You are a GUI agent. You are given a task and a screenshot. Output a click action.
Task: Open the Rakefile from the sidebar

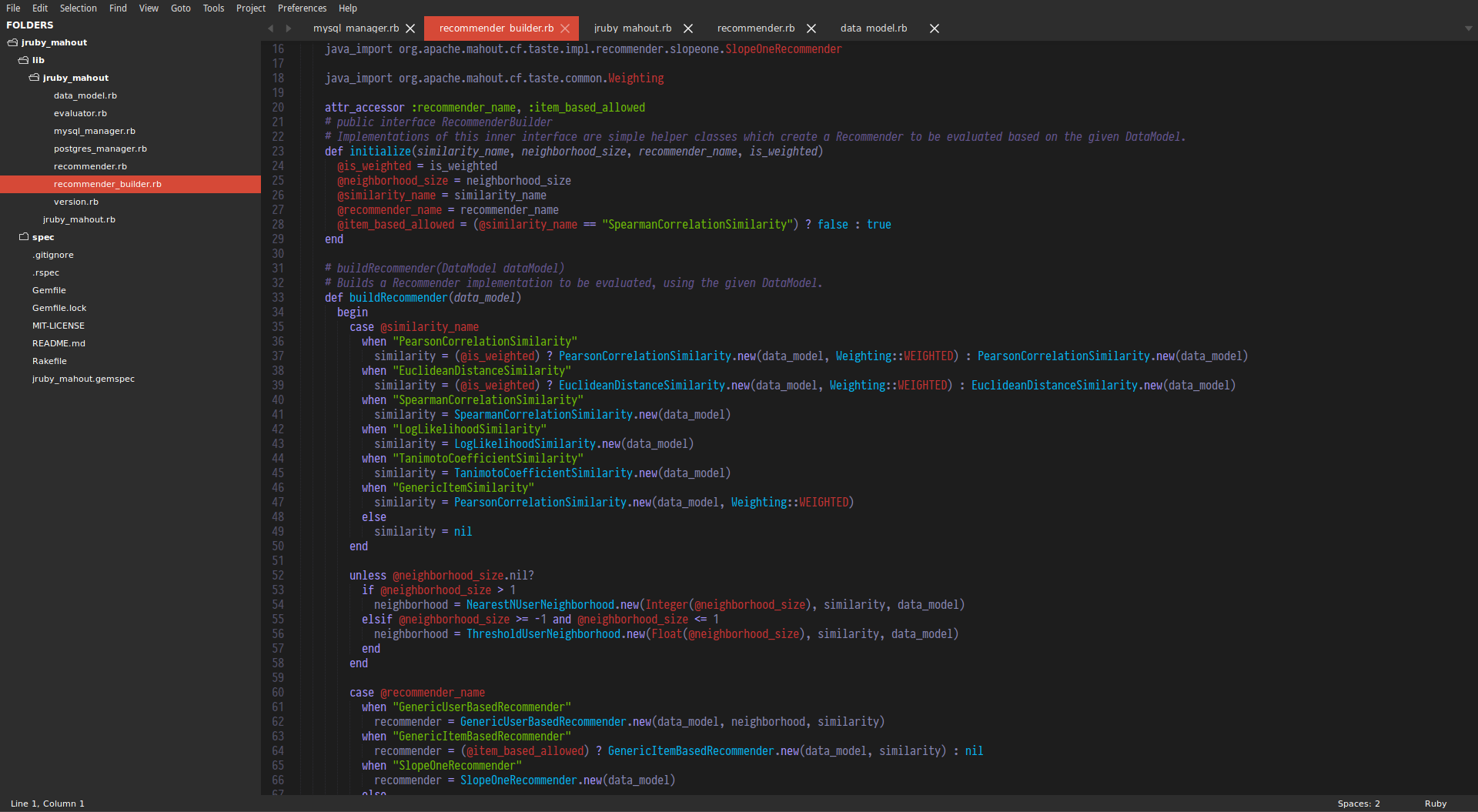coord(48,360)
